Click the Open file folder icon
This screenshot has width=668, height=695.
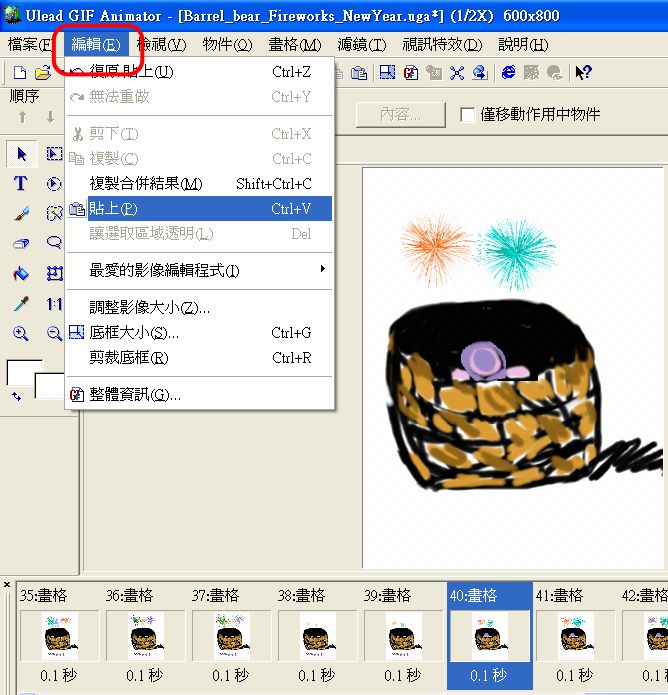(x=43, y=72)
